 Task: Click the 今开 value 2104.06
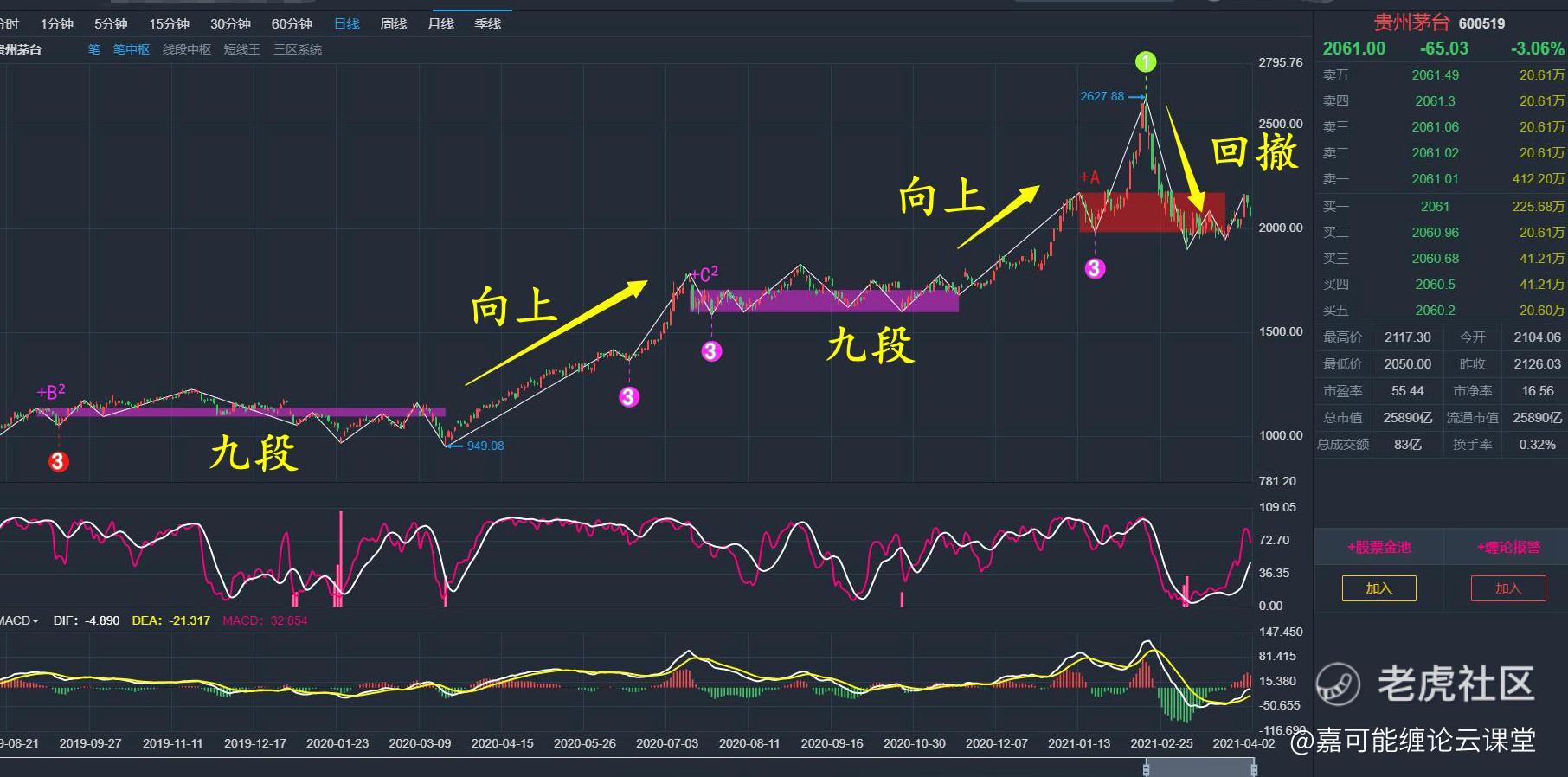(x=1538, y=337)
